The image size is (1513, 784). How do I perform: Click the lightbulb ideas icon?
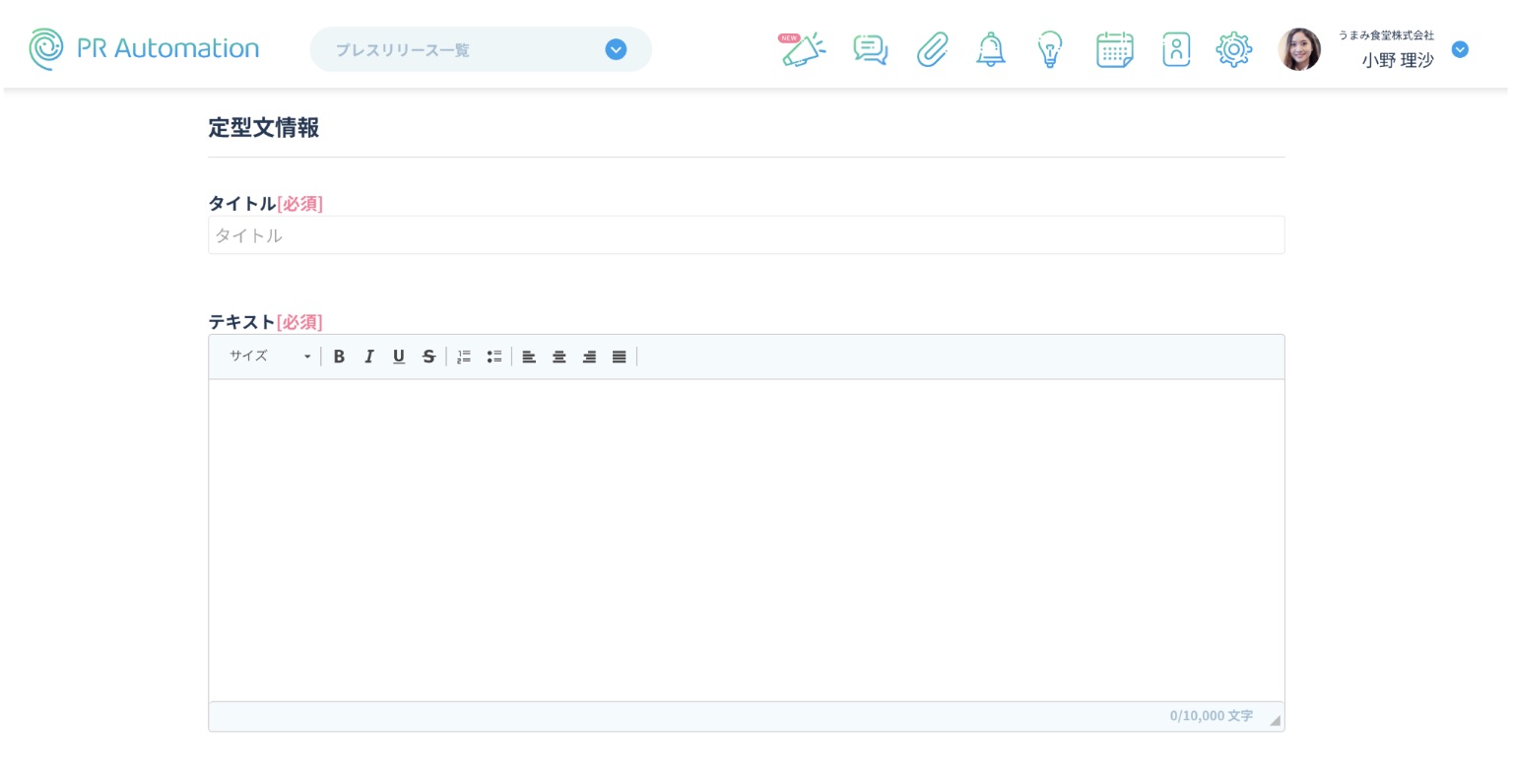[1050, 49]
